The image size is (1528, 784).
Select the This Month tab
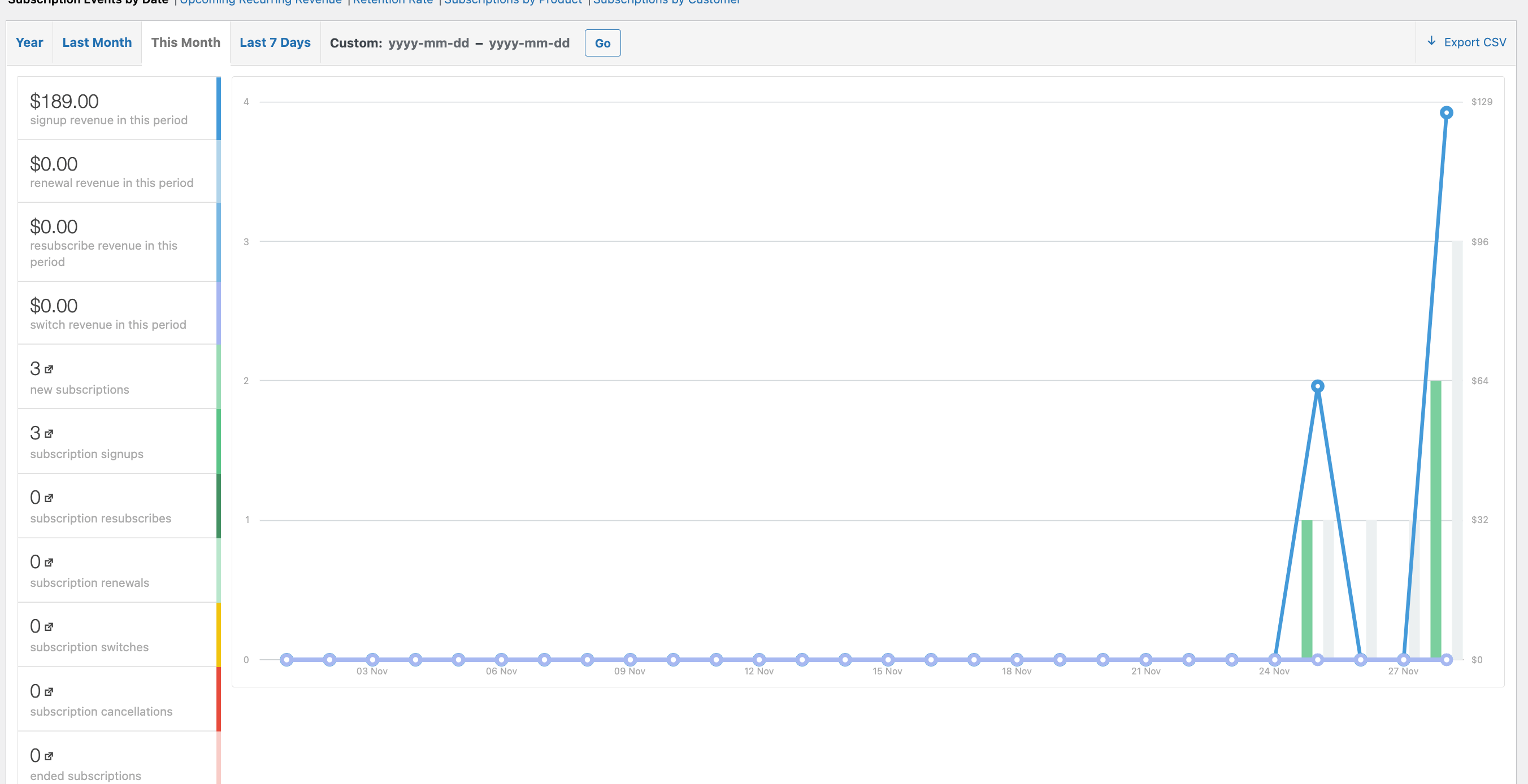coord(185,42)
